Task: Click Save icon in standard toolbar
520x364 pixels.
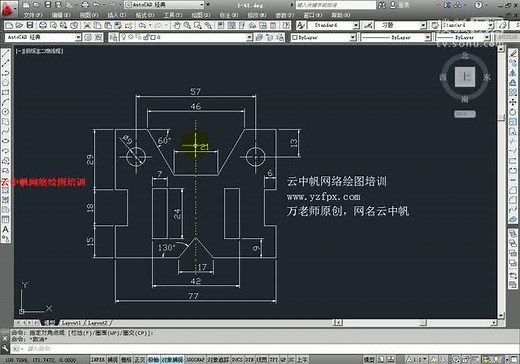Action: click(x=30, y=25)
